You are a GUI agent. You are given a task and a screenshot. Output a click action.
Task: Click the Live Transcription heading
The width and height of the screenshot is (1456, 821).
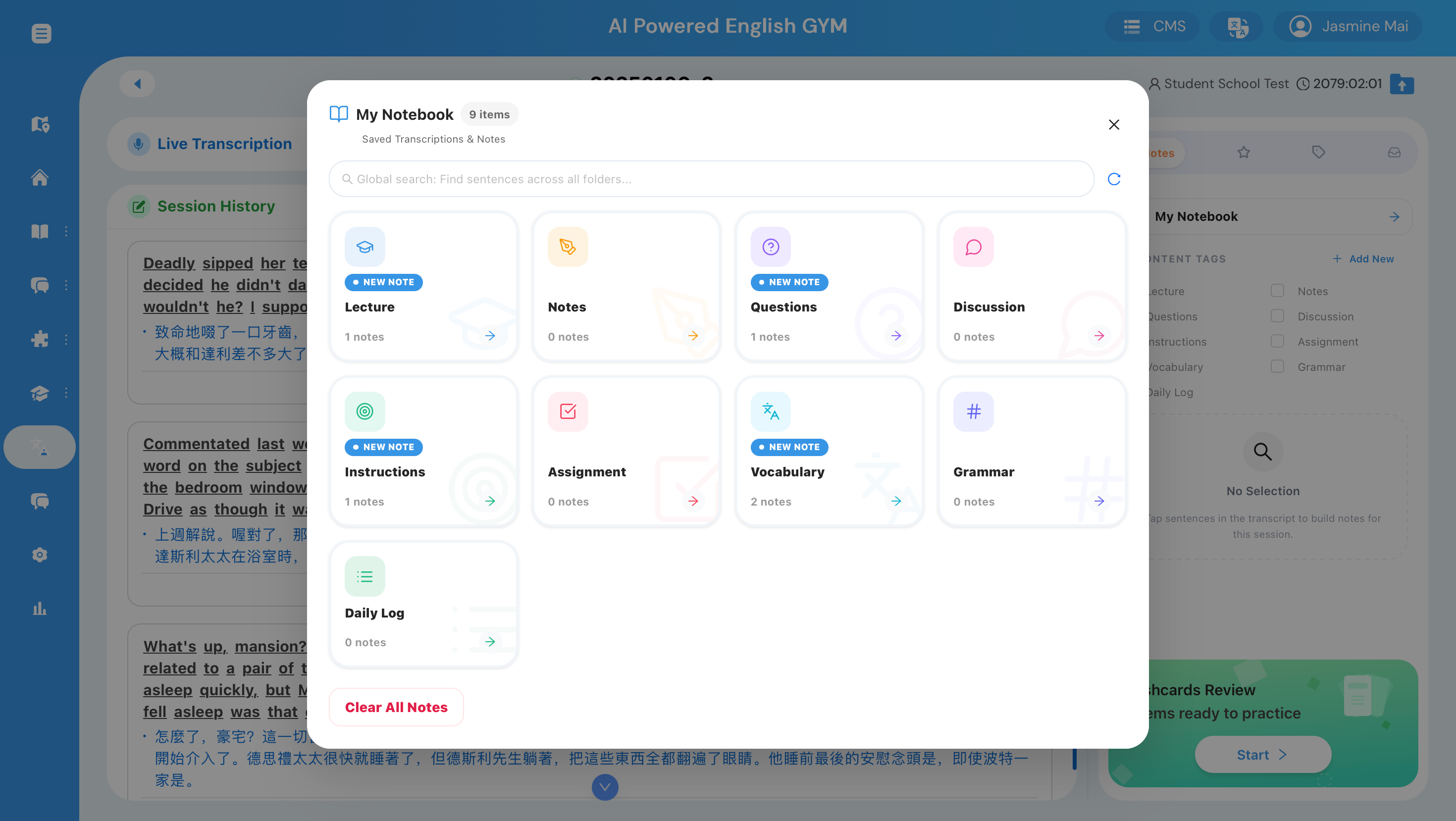224,144
